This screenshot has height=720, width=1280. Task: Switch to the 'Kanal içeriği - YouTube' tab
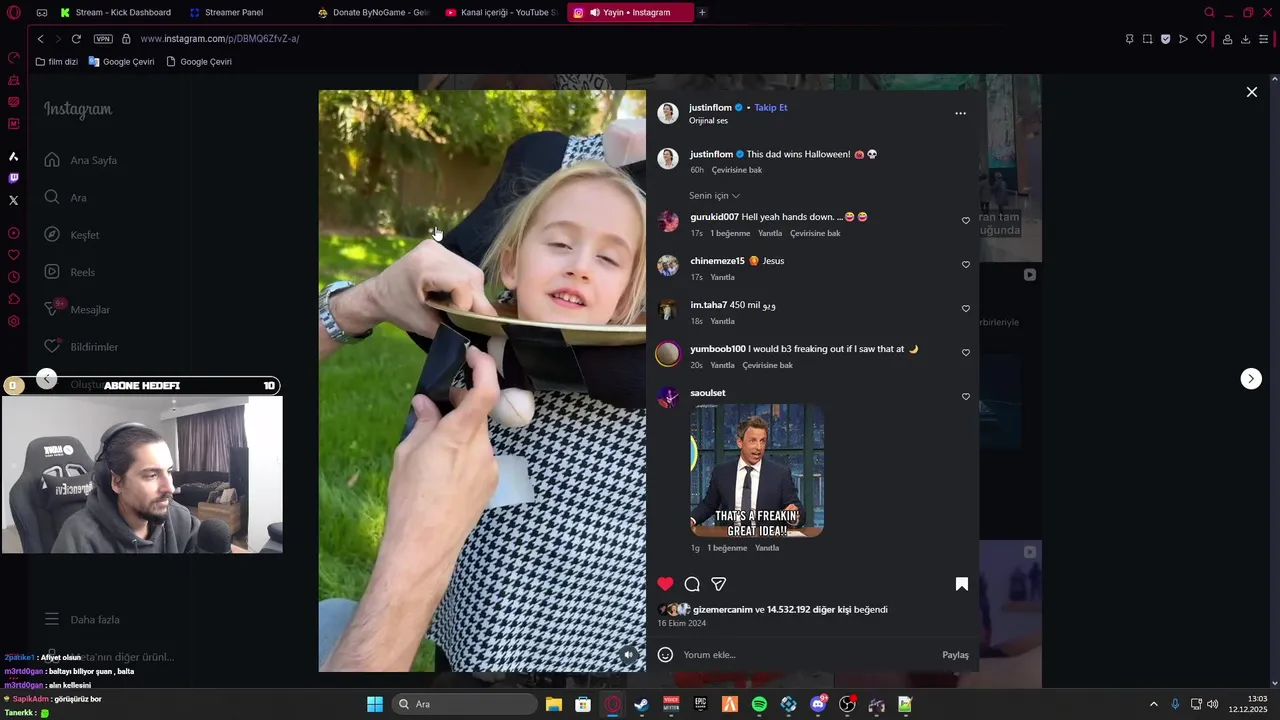(x=502, y=13)
